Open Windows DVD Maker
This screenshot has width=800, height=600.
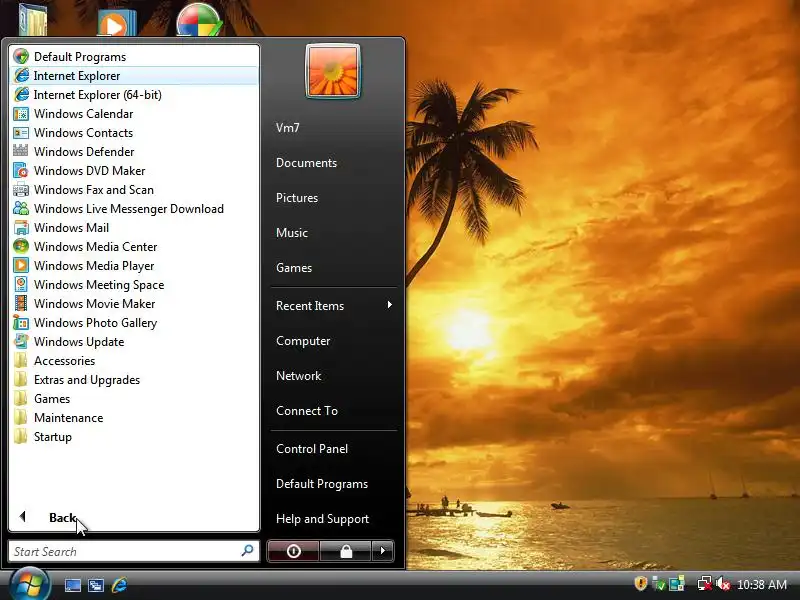pyautogui.click(x=134, y=170)
